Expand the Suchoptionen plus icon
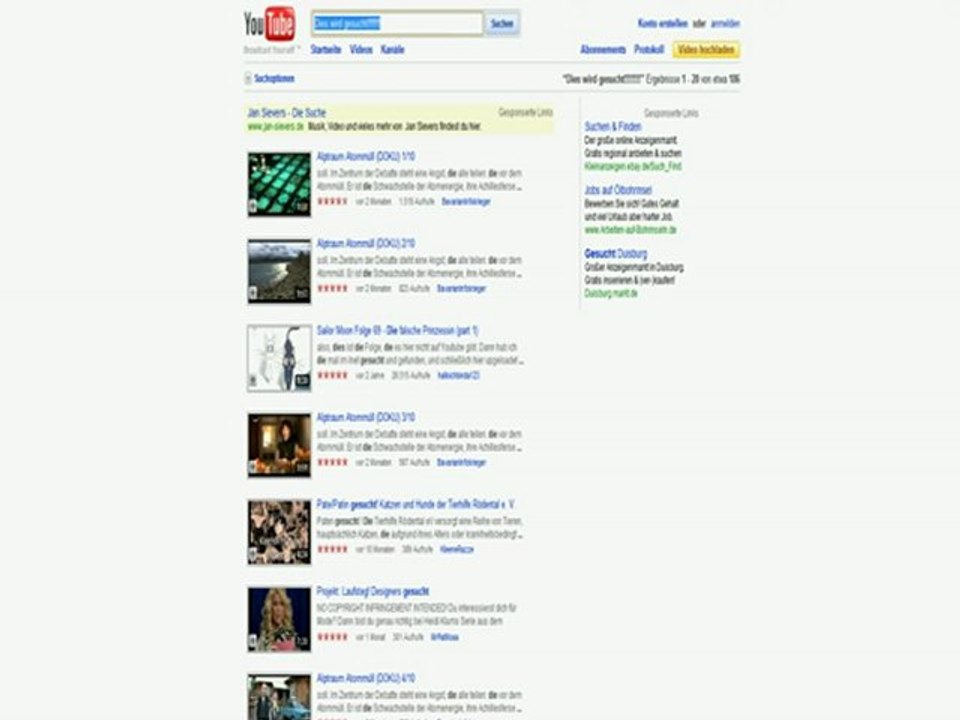The image size is (960, 720). pyautogui.click(x=248, y=79)
